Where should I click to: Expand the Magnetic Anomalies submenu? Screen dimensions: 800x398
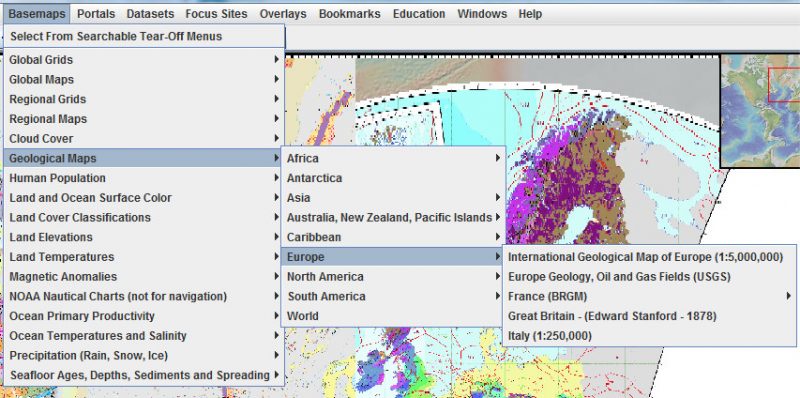pos(144,277)
